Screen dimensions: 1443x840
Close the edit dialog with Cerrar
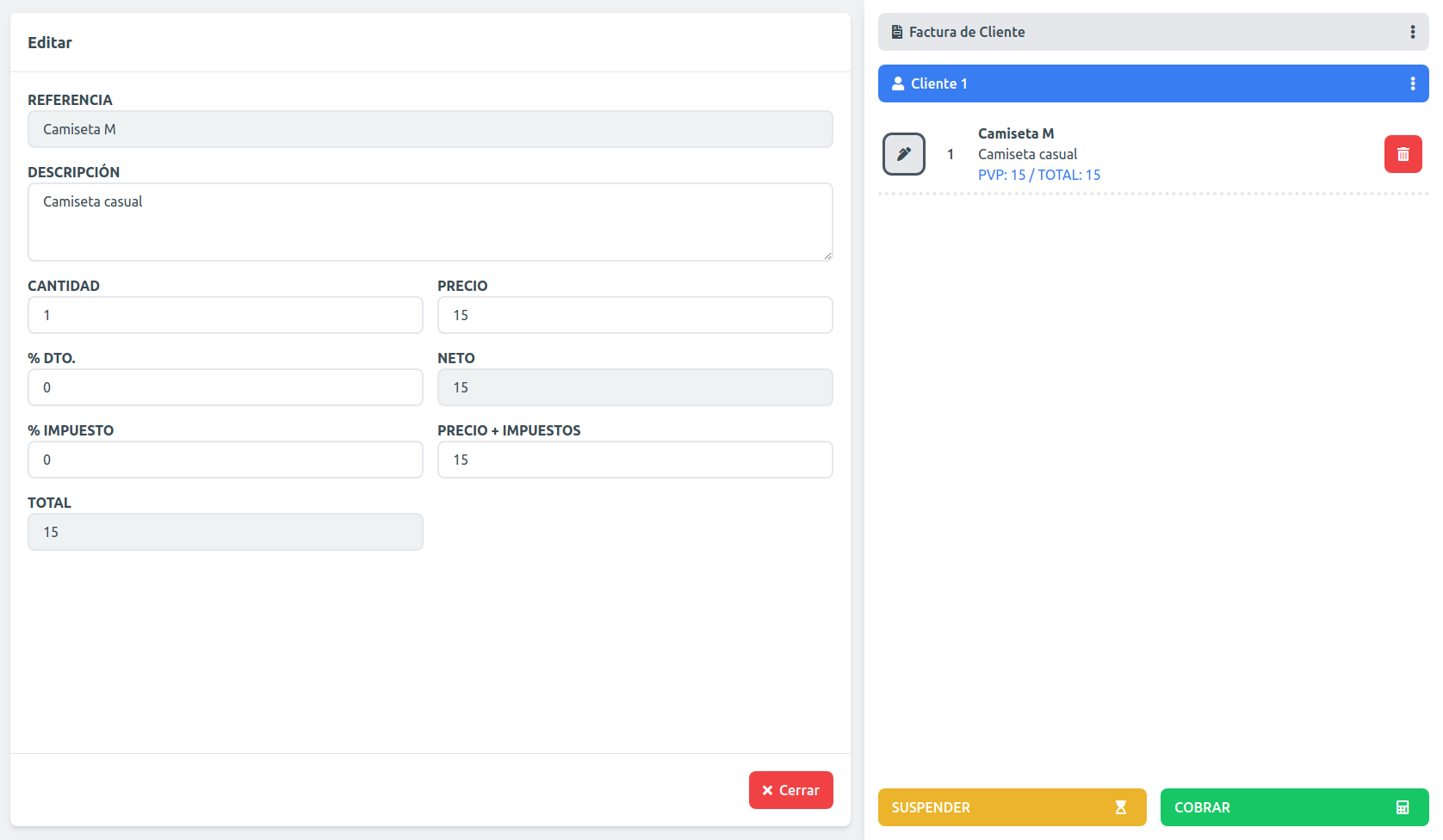point(791,790)
